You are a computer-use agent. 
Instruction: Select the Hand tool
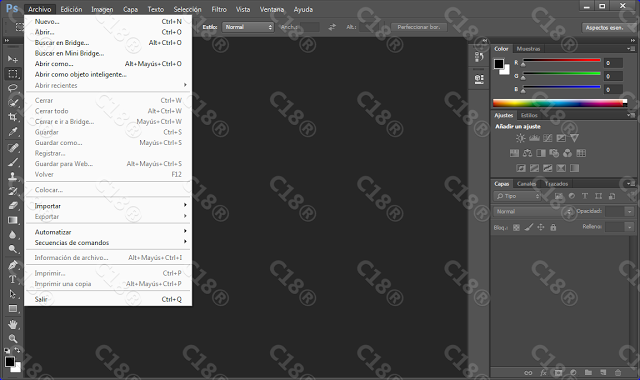pos(12,325)
